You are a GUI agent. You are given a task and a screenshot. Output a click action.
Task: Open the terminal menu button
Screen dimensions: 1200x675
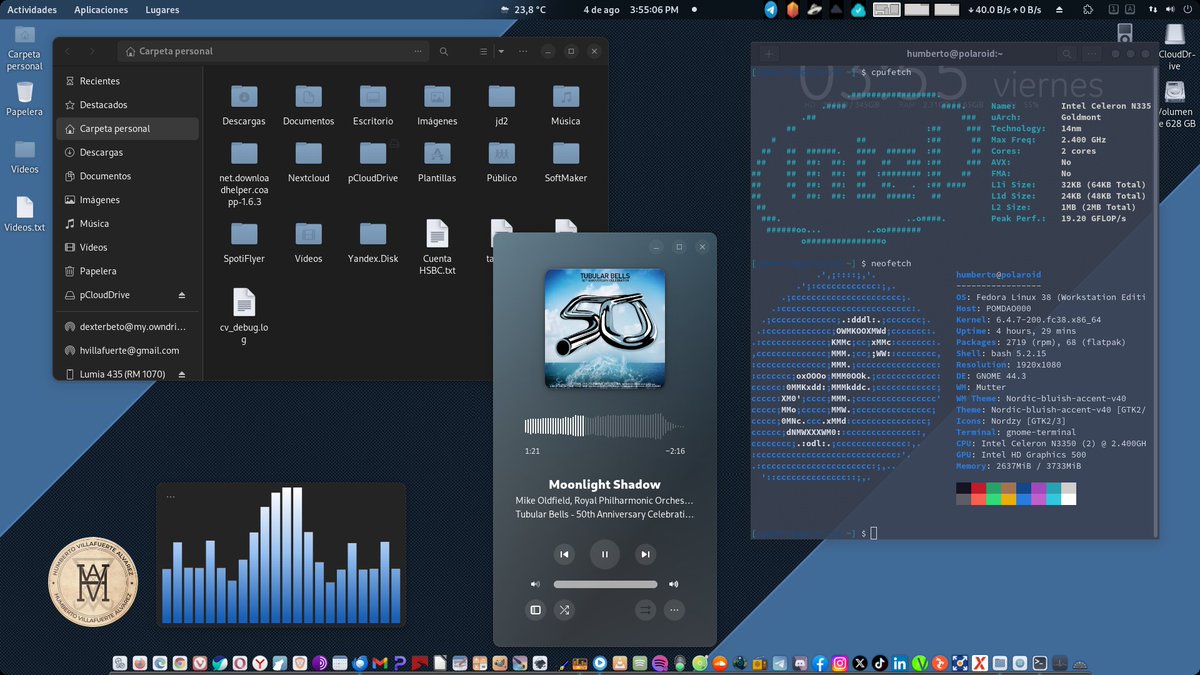1092,54
